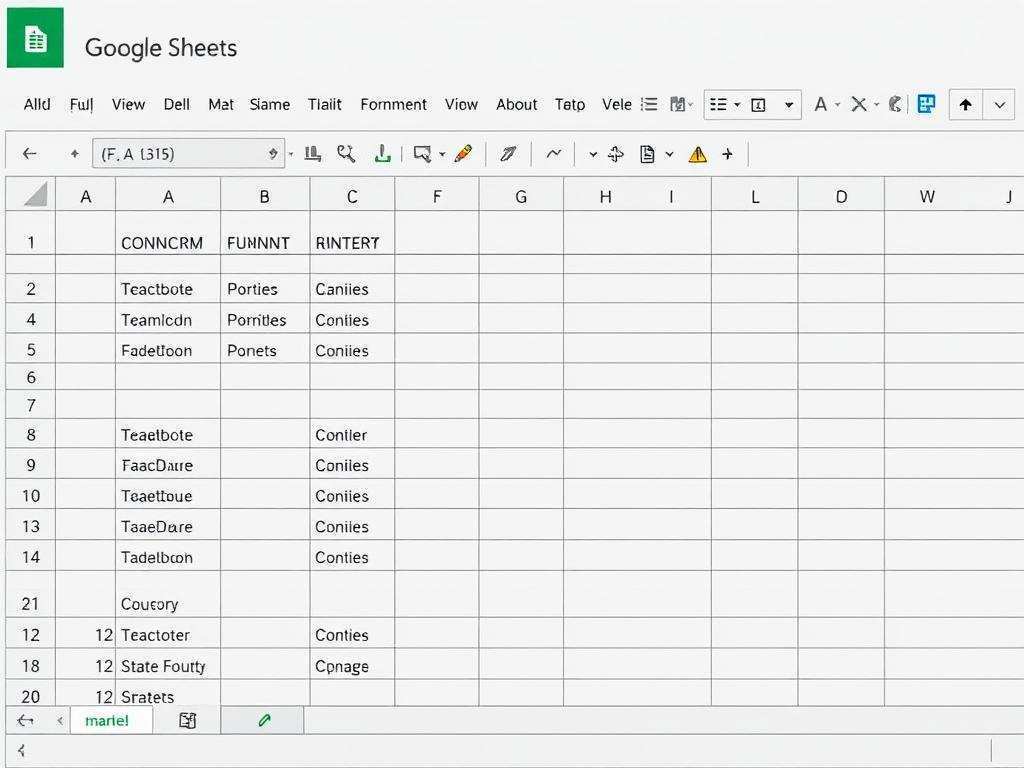This screenshot has width=1024, height=768.
Task: Click the move (crosshair) toolbar icon
Action: click(617, 154)
